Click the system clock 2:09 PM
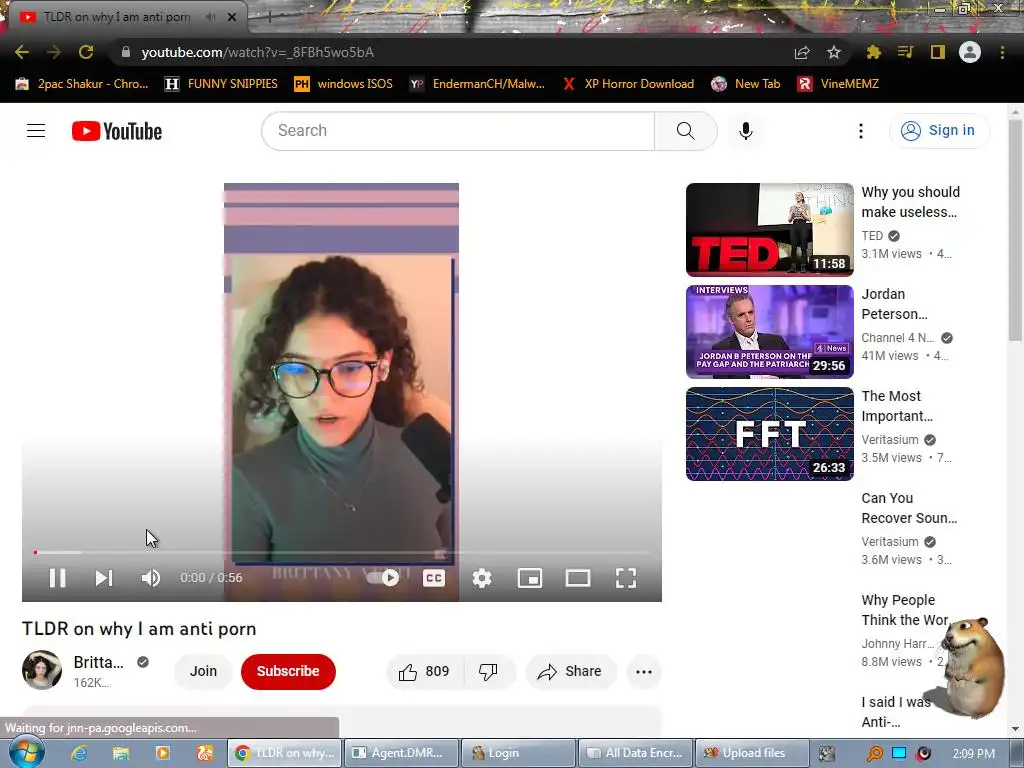The width and height of the screenshot is (1024, 768). [x=974, y=753]
